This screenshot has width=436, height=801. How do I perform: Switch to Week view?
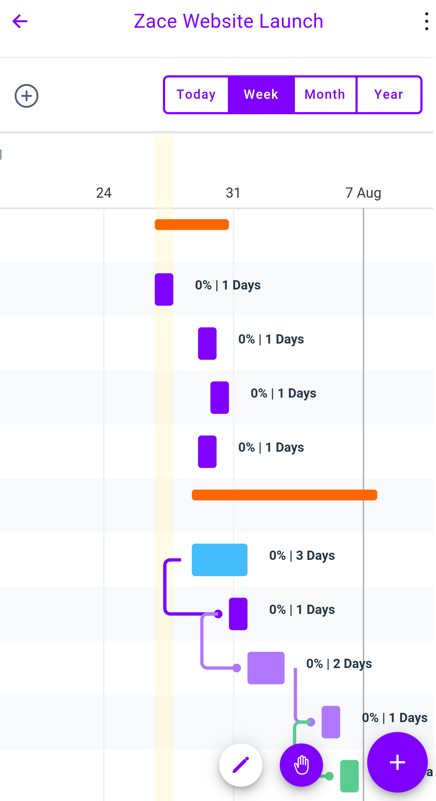(x=261, y=95)
